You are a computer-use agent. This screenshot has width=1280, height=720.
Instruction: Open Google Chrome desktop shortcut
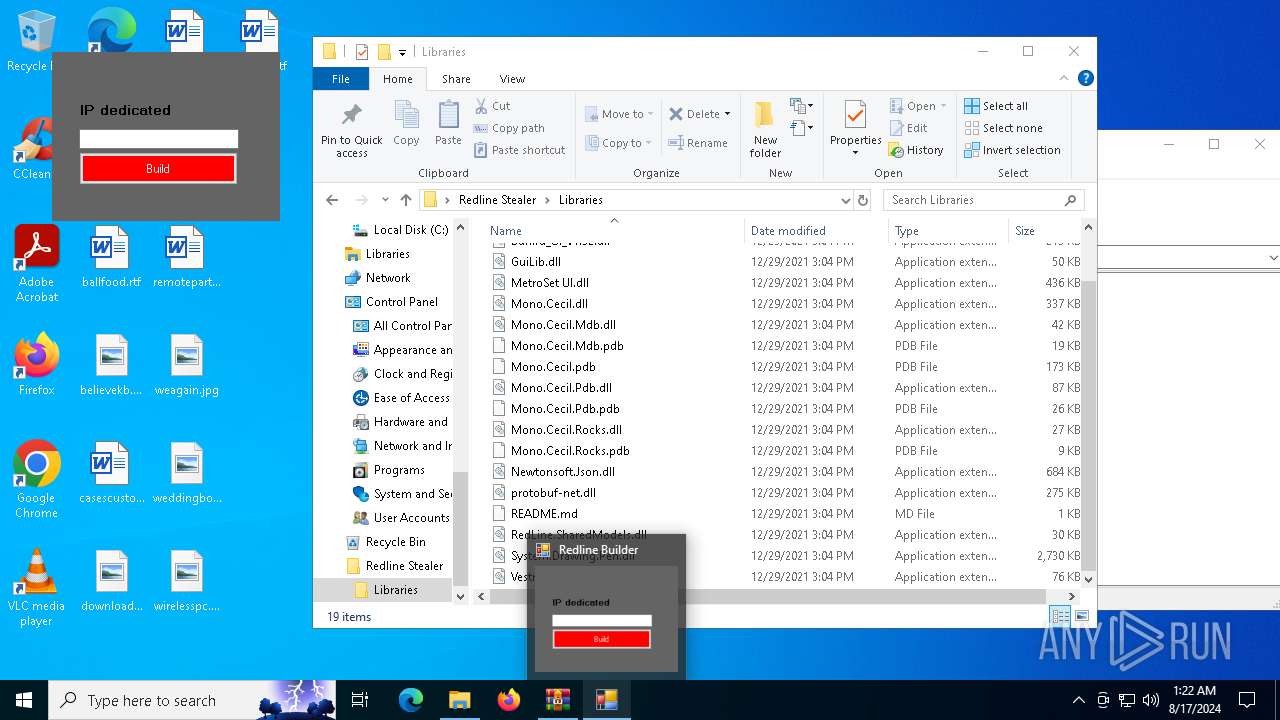pyautogui.click(x=36, y=480)
